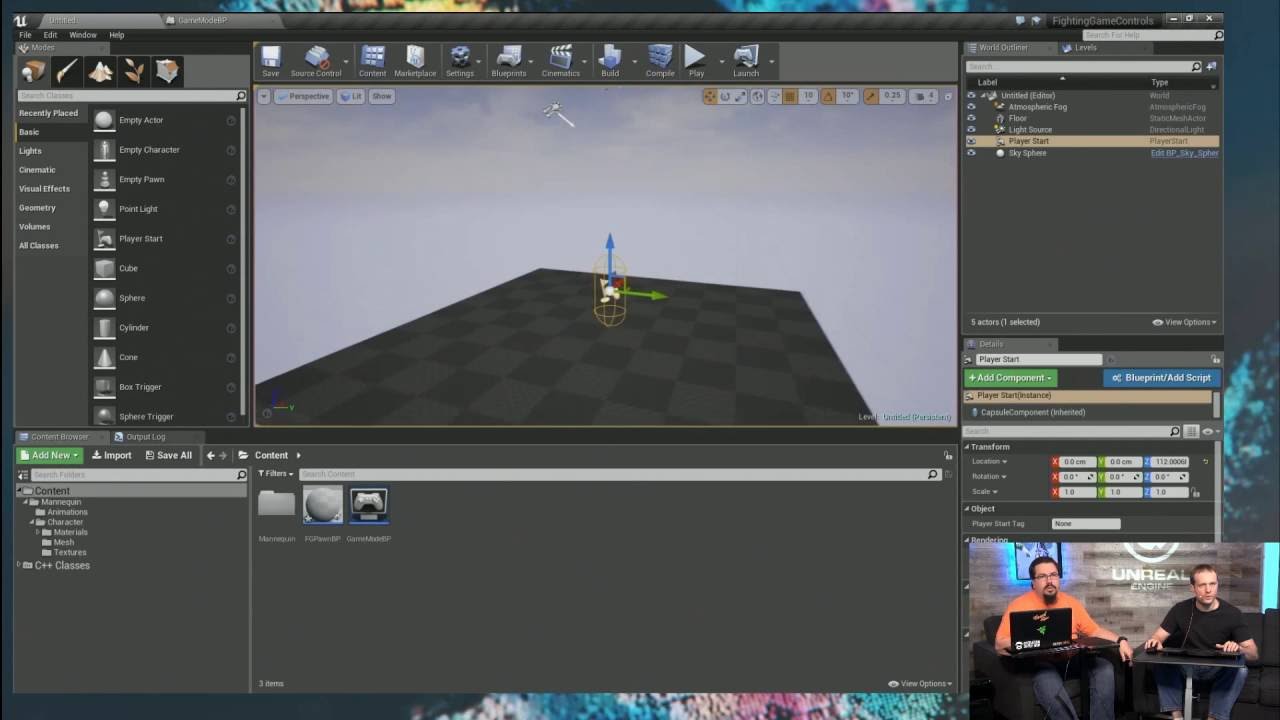
Task: Toggle surface snapping viewport icon
Action: [x=773, y=96]
